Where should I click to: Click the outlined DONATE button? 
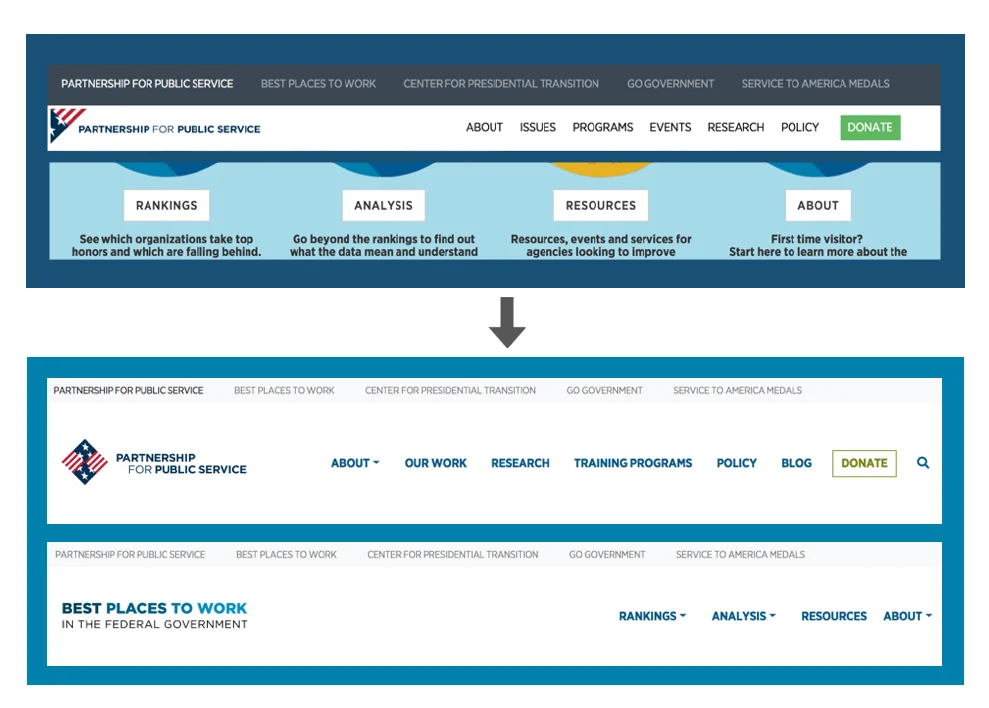864,463
